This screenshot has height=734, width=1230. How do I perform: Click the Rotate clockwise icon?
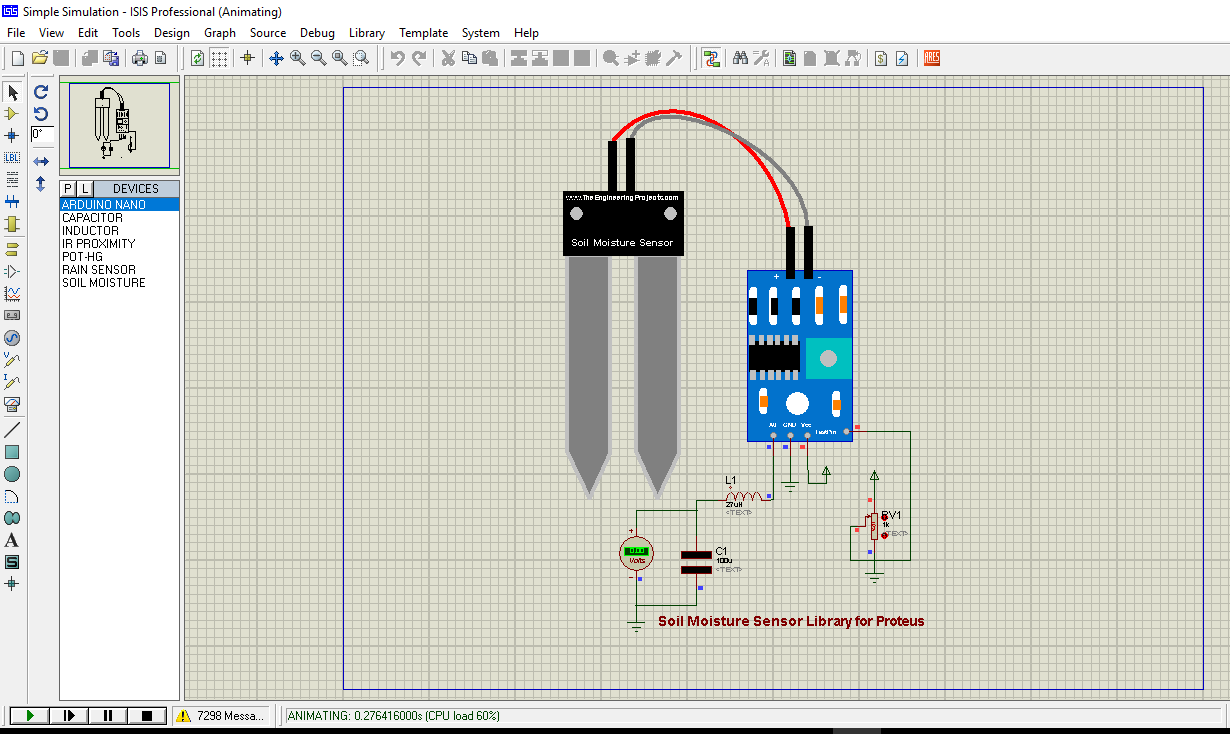click(41, 92)
